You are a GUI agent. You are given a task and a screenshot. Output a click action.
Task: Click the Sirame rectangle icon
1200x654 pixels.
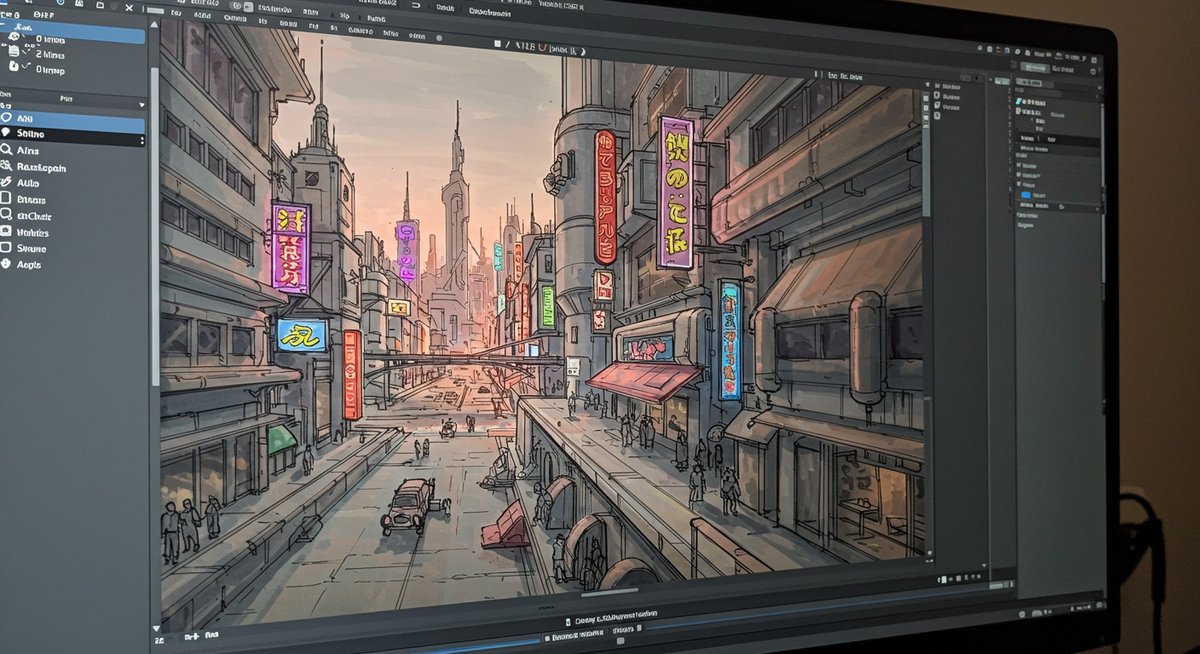coord(7,248)
